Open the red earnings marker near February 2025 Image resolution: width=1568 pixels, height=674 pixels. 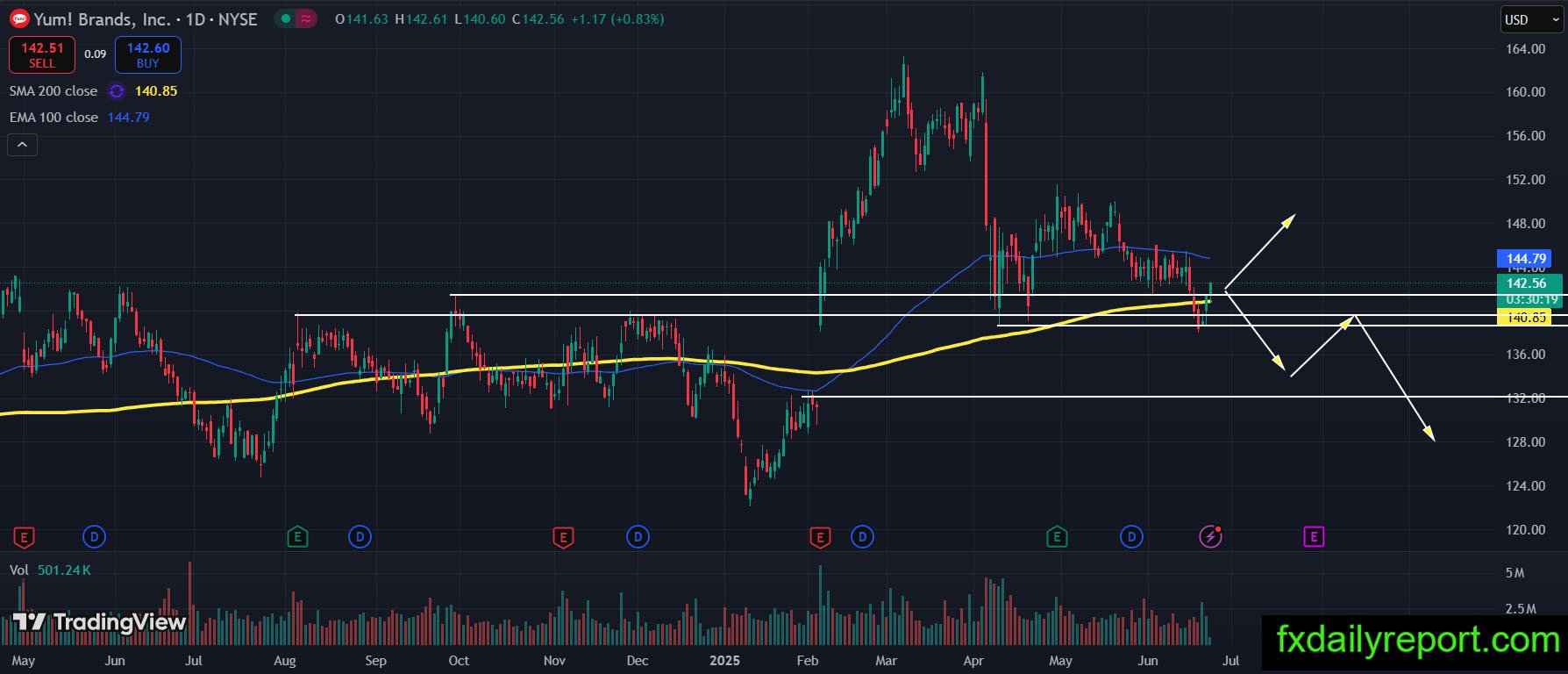click(820, 536)
